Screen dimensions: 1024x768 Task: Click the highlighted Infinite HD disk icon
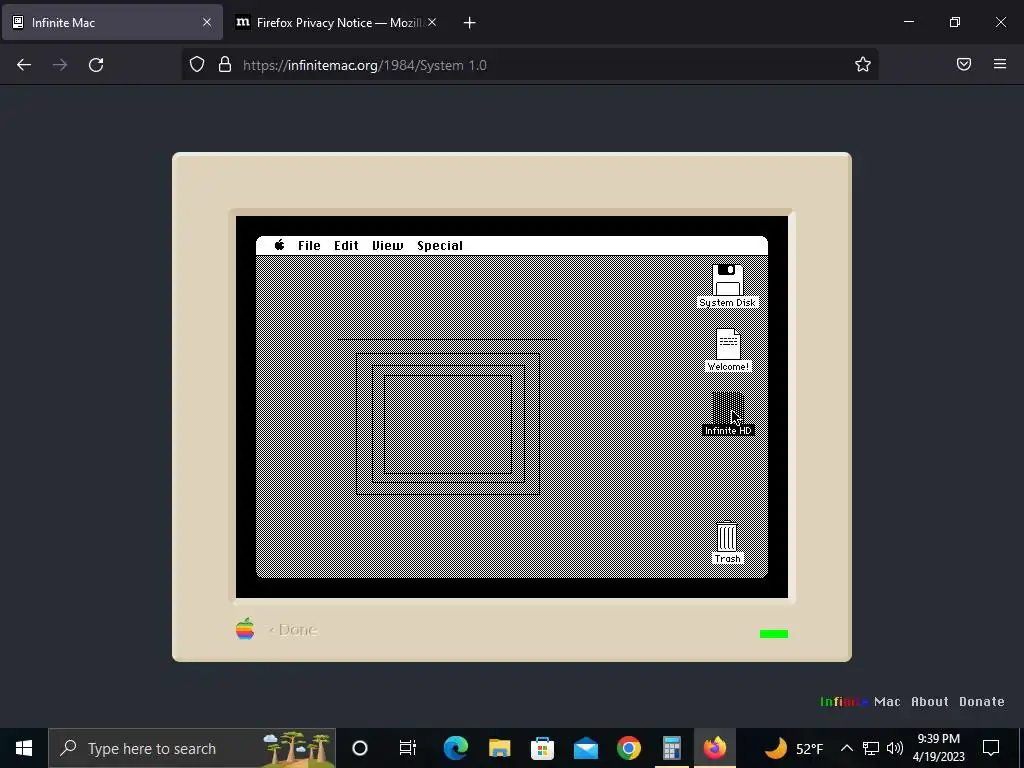pos(728,408)
